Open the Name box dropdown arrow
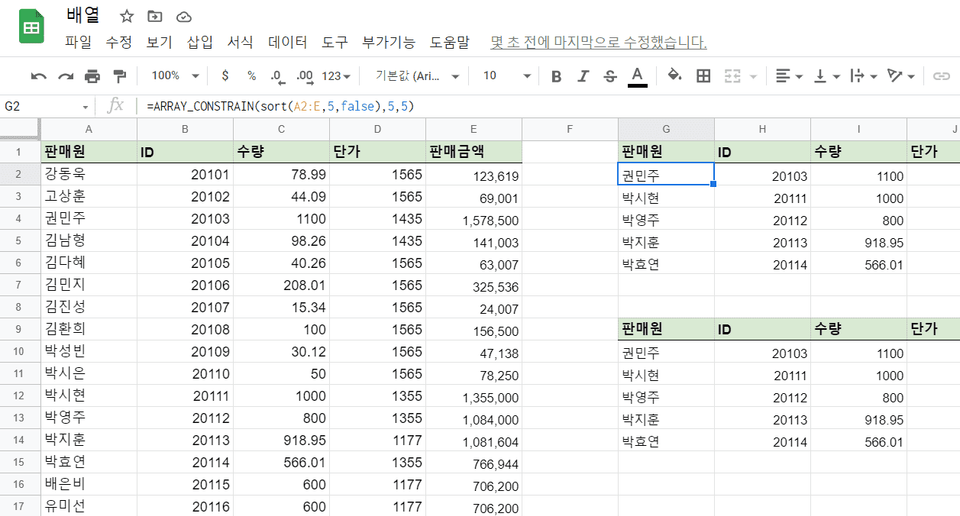The image size is (960, 516). 86,107
